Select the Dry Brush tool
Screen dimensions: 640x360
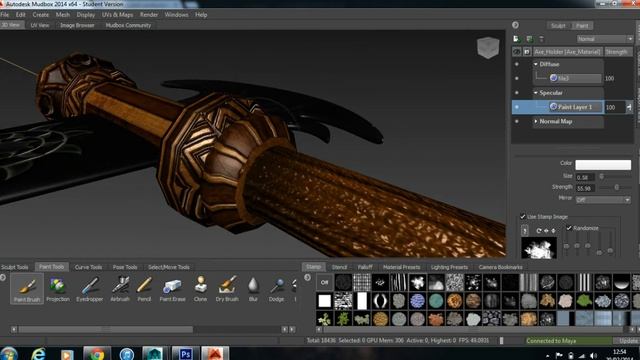click(227, 289)
